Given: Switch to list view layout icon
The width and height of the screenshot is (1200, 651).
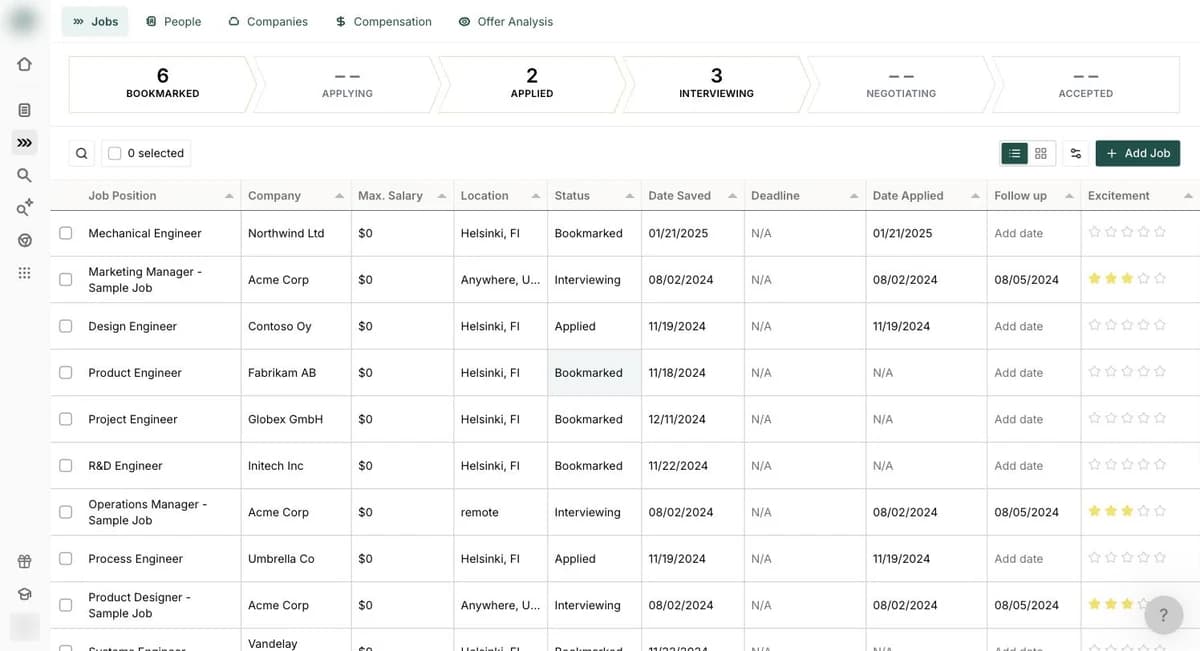Looking at the screenshot, I should point(1015,153).
